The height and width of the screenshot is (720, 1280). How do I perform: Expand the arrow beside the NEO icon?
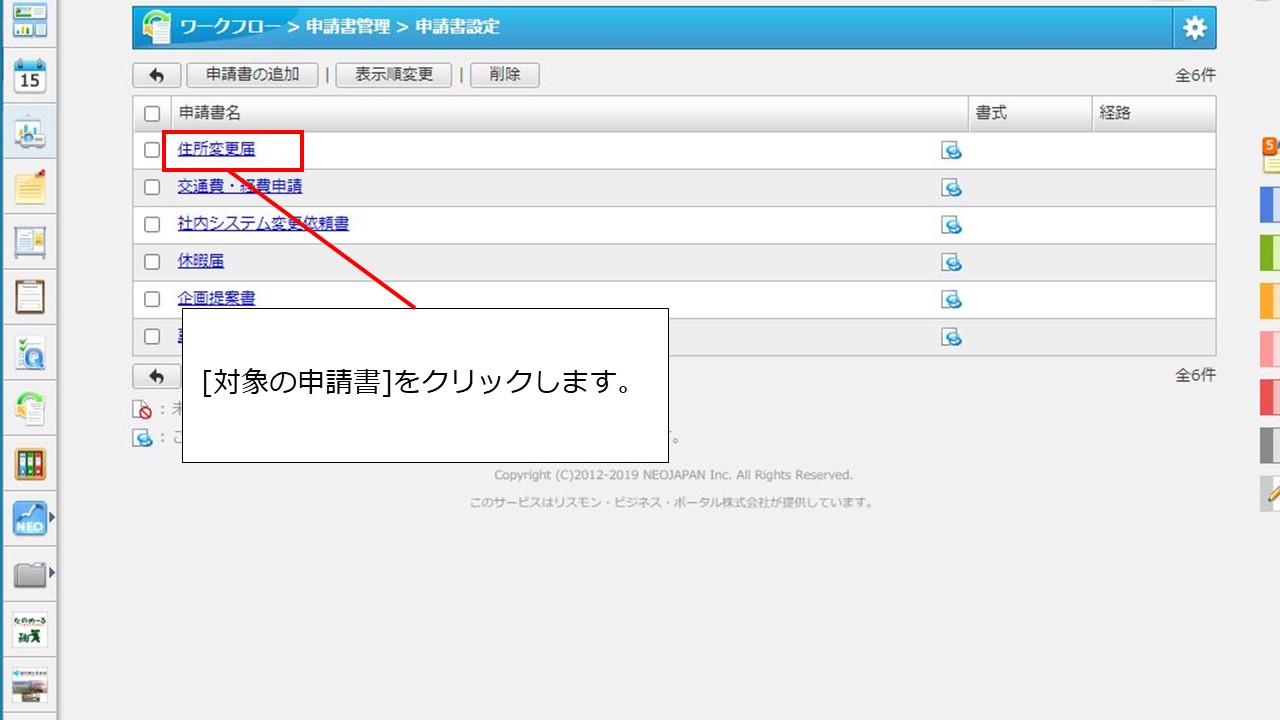point(51,518)
